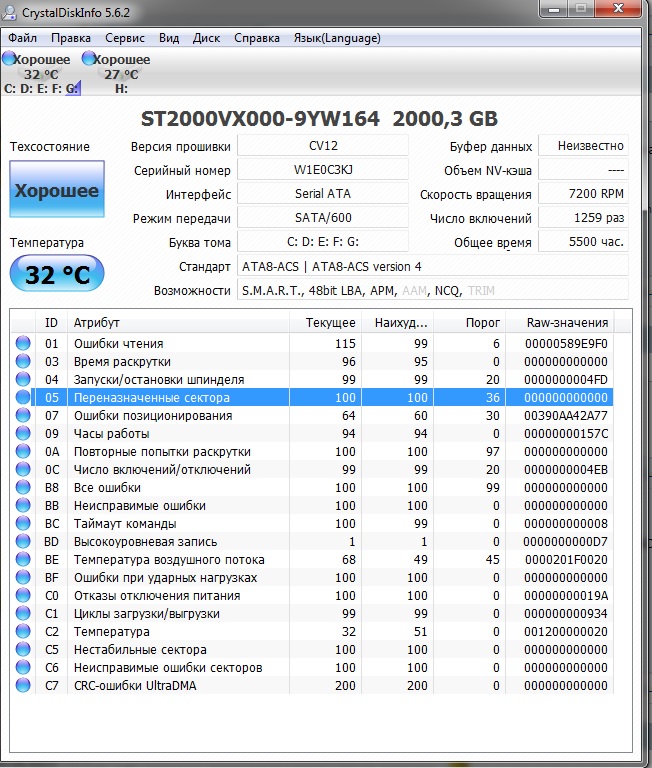Click the firmware version field CV12
This screenshot has width=652, height=768.
323,145
